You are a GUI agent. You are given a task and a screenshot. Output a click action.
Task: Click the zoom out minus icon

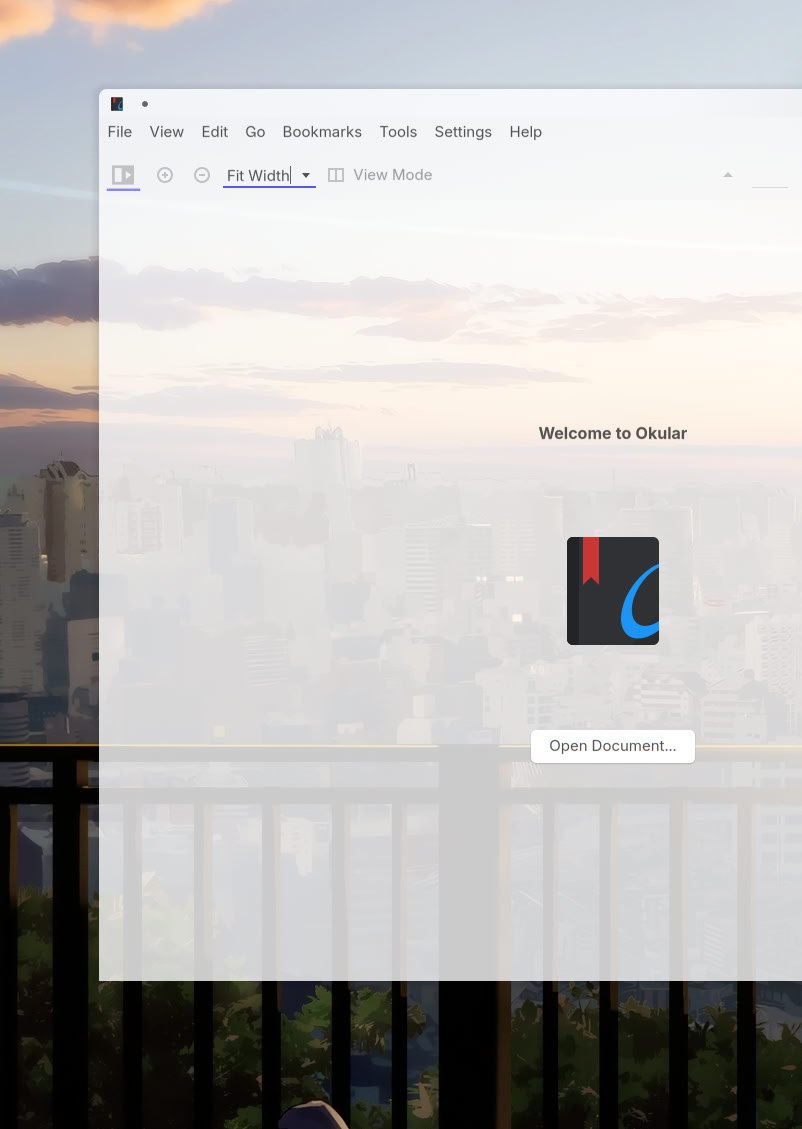(202, 175)
